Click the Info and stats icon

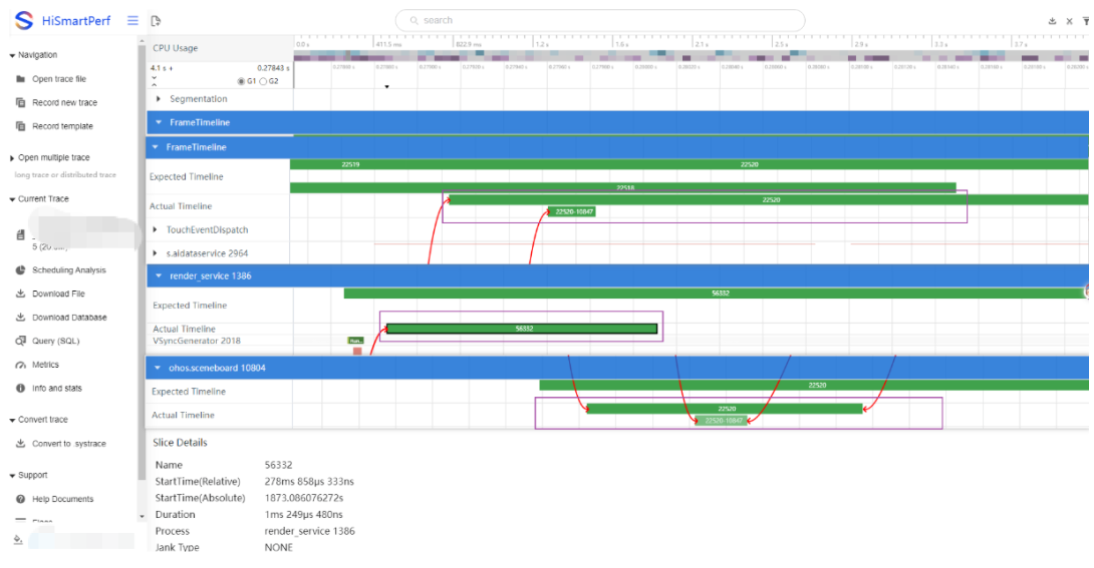[20, 388]
